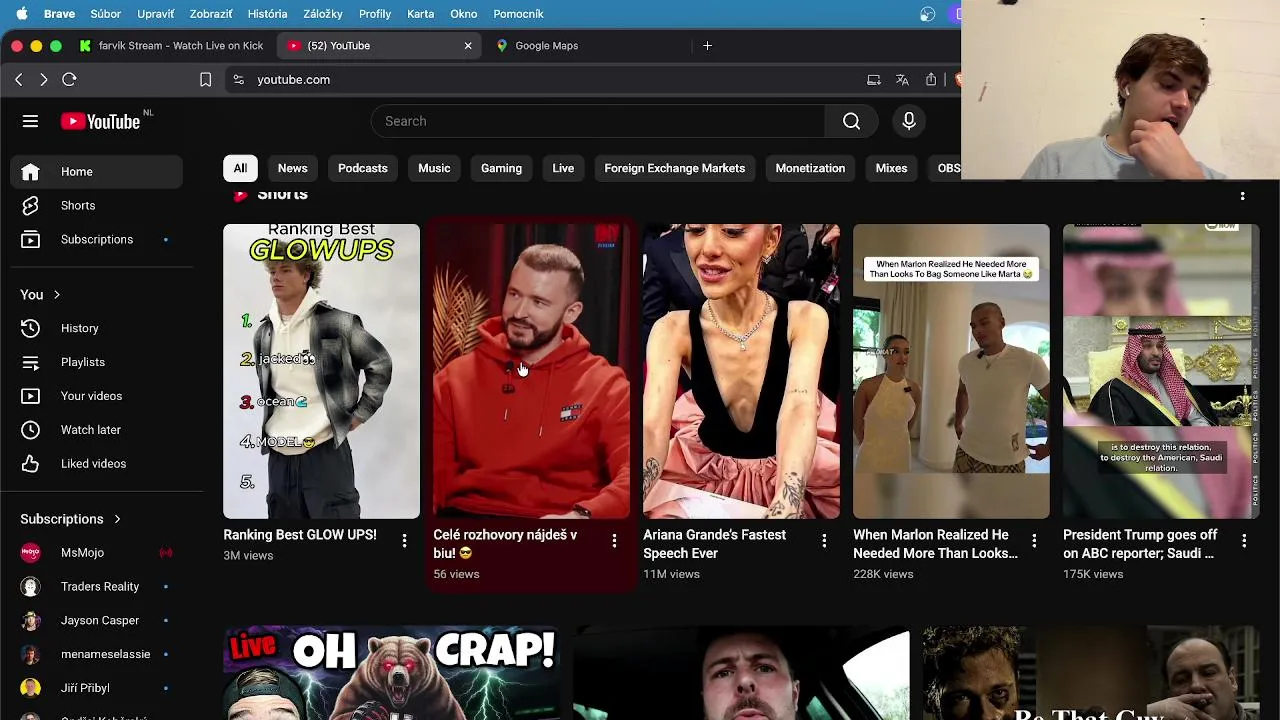Screen dimensions: 1280x720
Task: Select the Gaming filter chip
Action: 501,168
